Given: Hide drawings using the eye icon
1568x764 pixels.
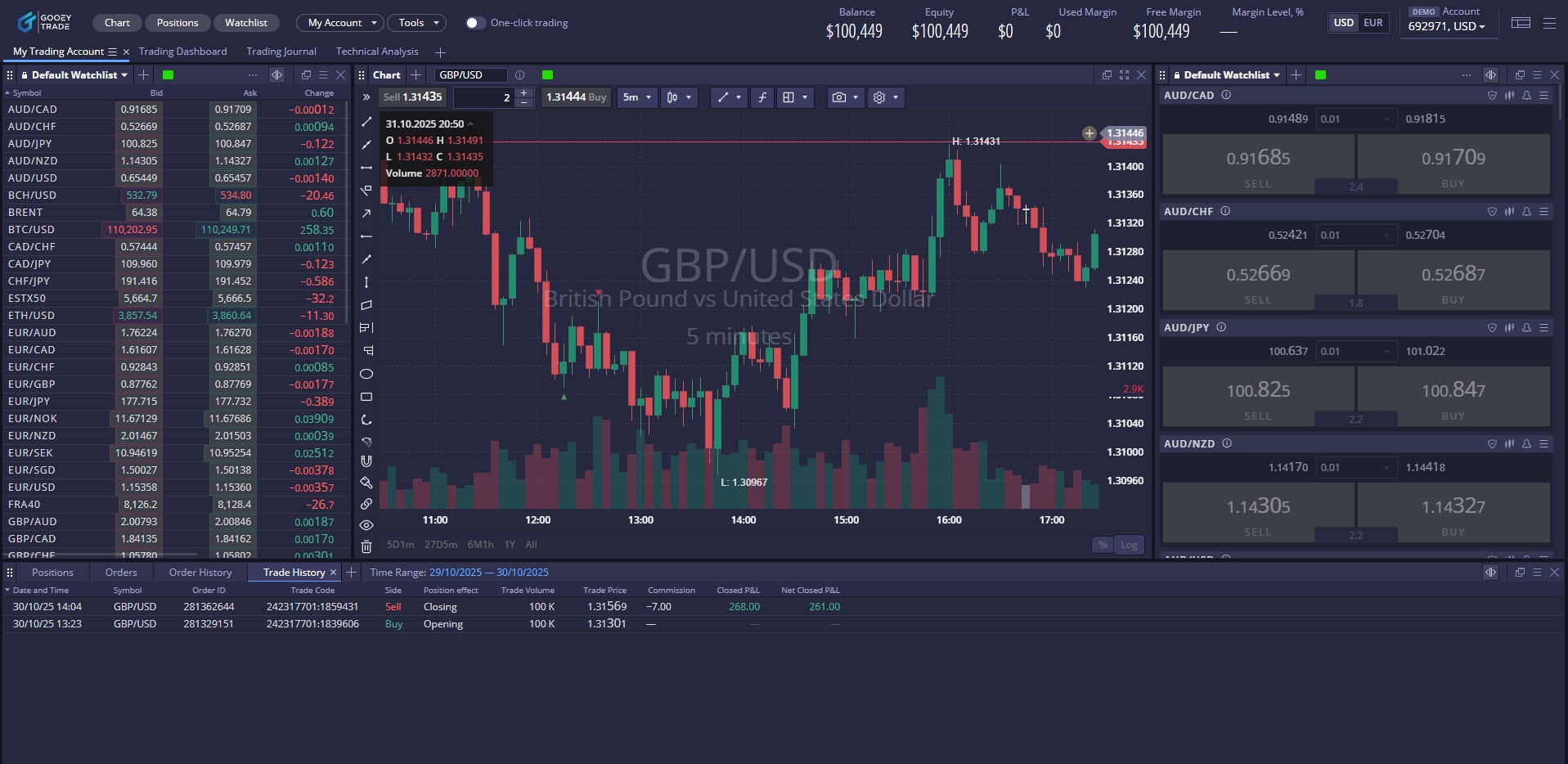Looking at the screenshot, I should [x=366, y=524].
